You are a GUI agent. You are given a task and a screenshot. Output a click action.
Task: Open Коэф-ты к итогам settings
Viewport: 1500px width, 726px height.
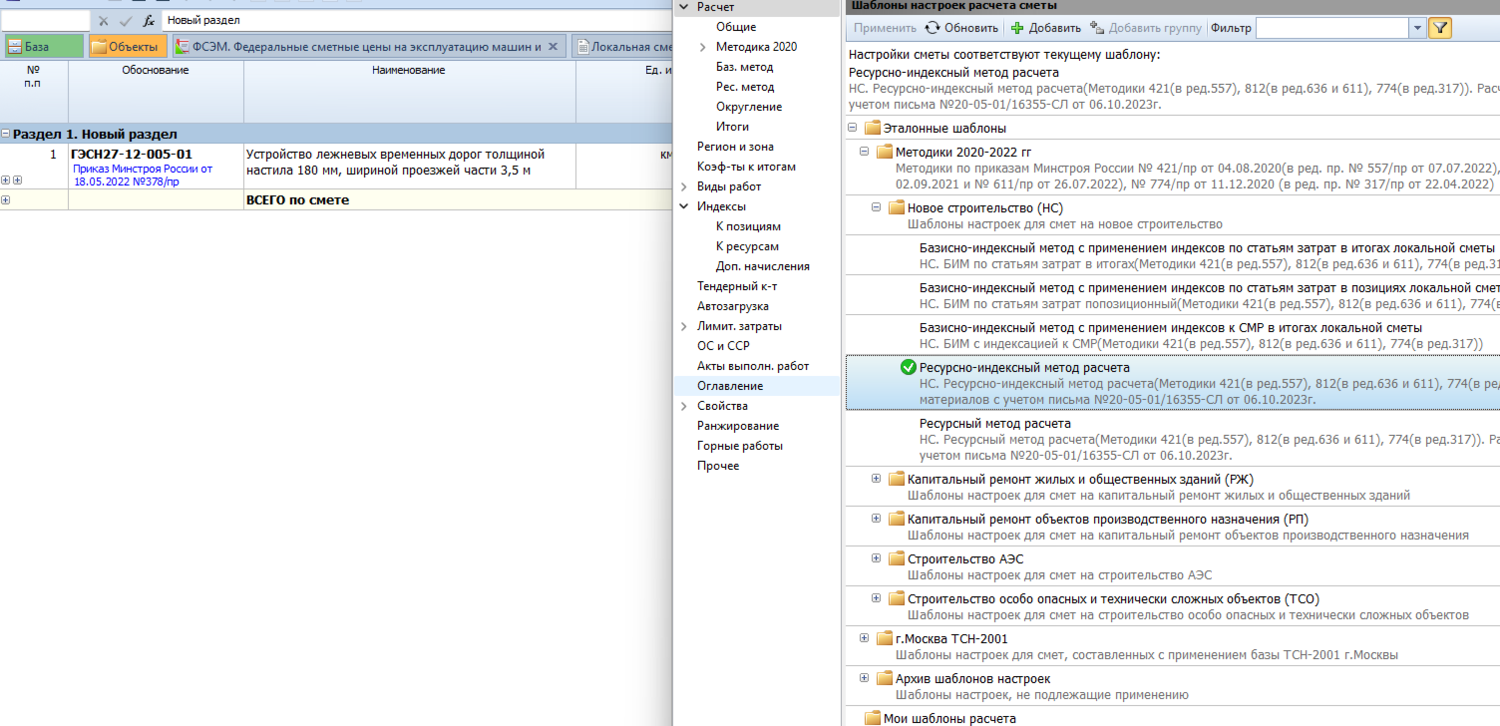click(x=746, y=167)
